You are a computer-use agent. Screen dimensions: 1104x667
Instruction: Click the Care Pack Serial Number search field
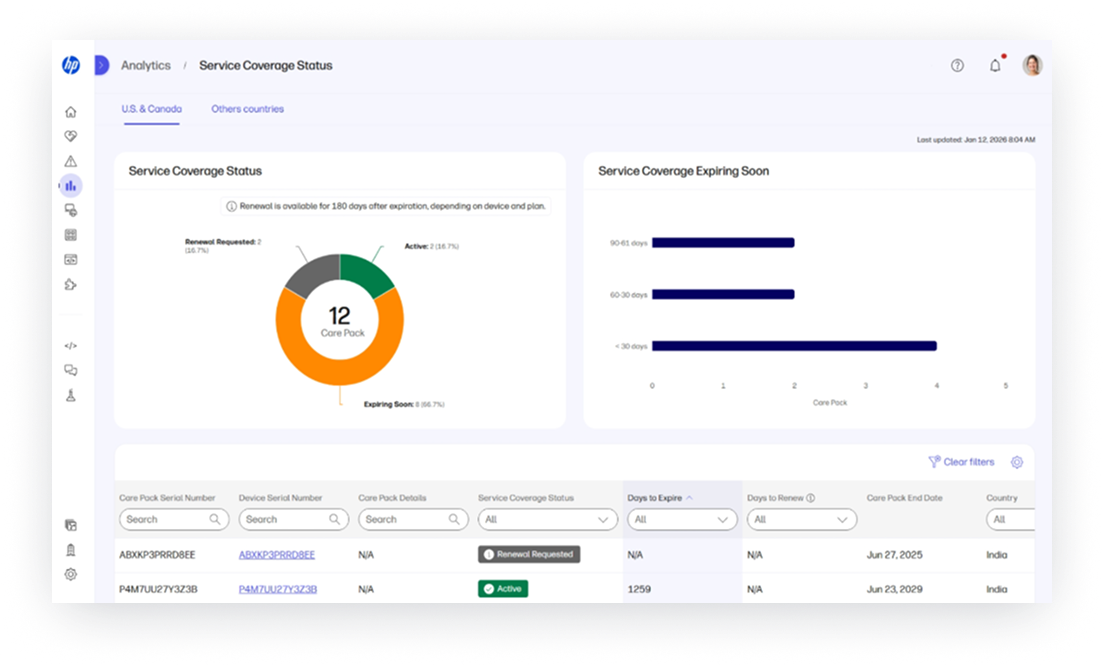(173, 519)
